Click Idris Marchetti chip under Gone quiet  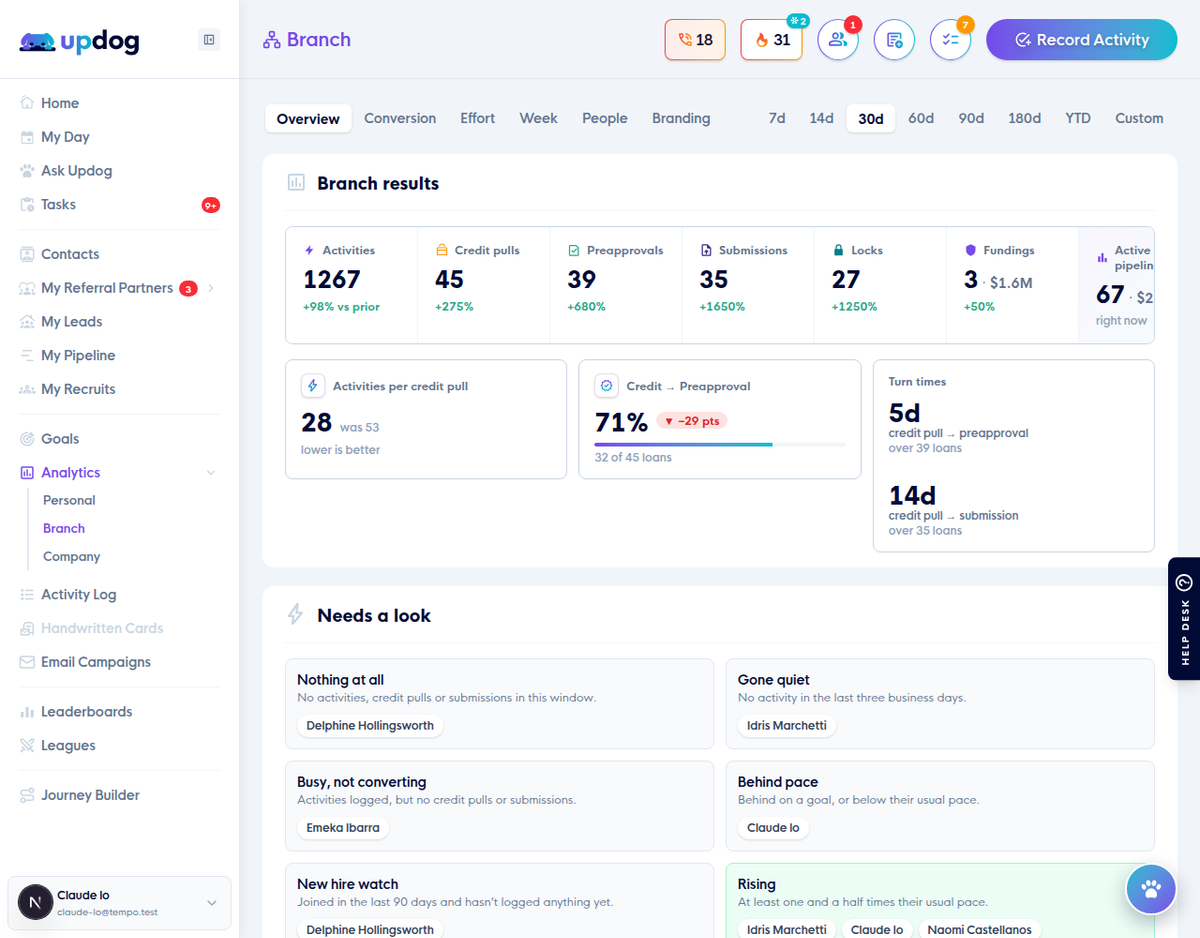point(787,726)
